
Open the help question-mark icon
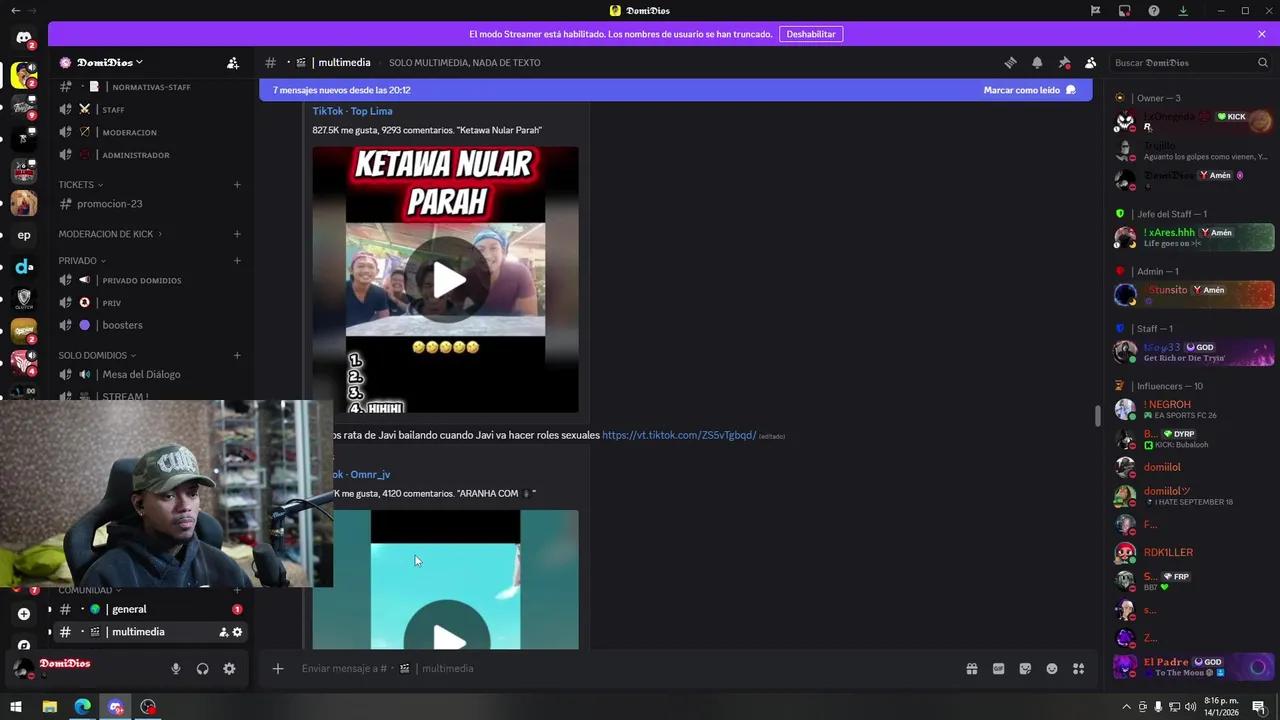tap(1154, 10)
